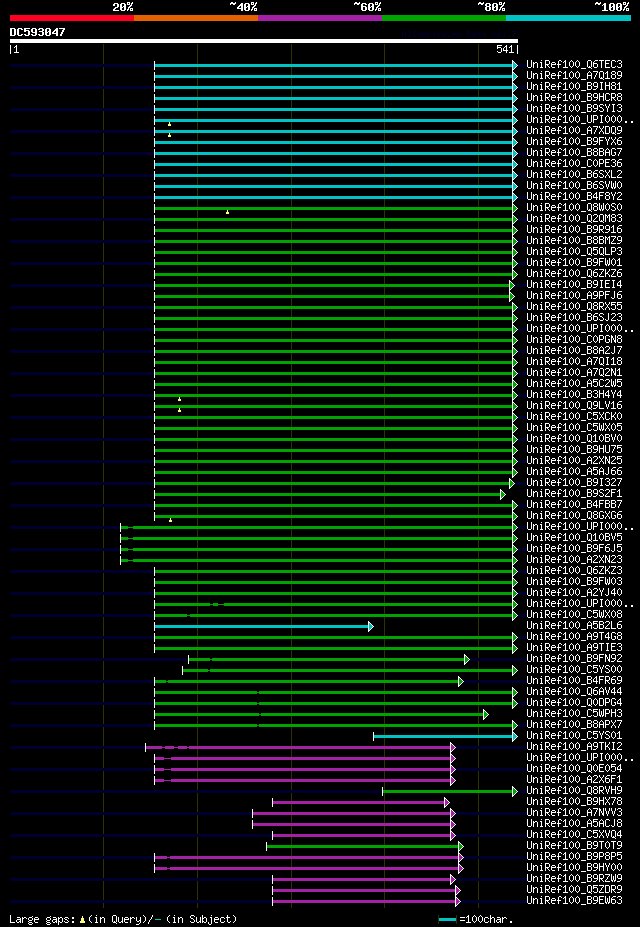Select hit label UniRef100_Q10BV0
The image size is (640, 927).
(x=574, y=439)
